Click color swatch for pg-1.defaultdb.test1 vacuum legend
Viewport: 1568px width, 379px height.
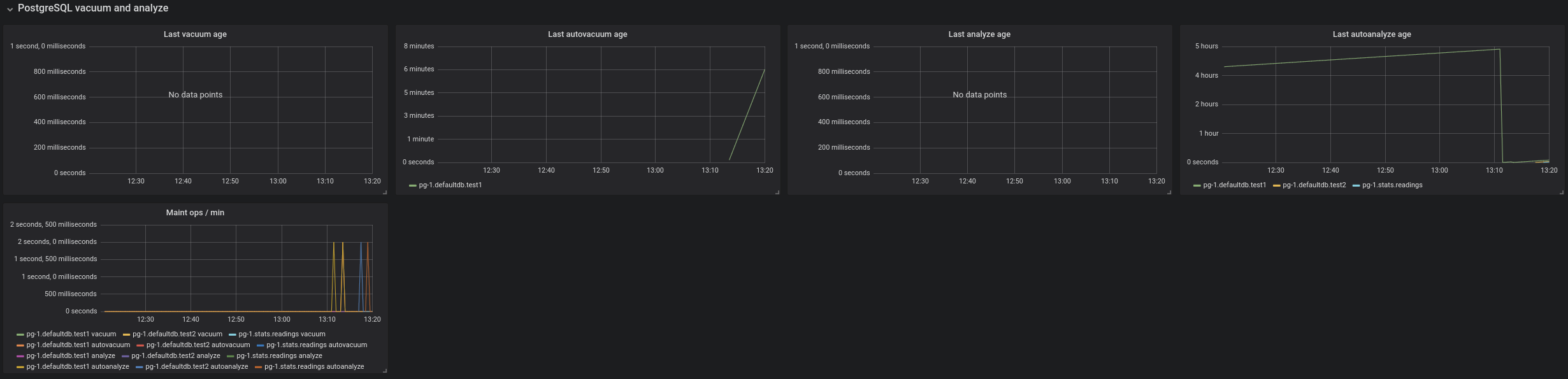click(x=20, y=334)
